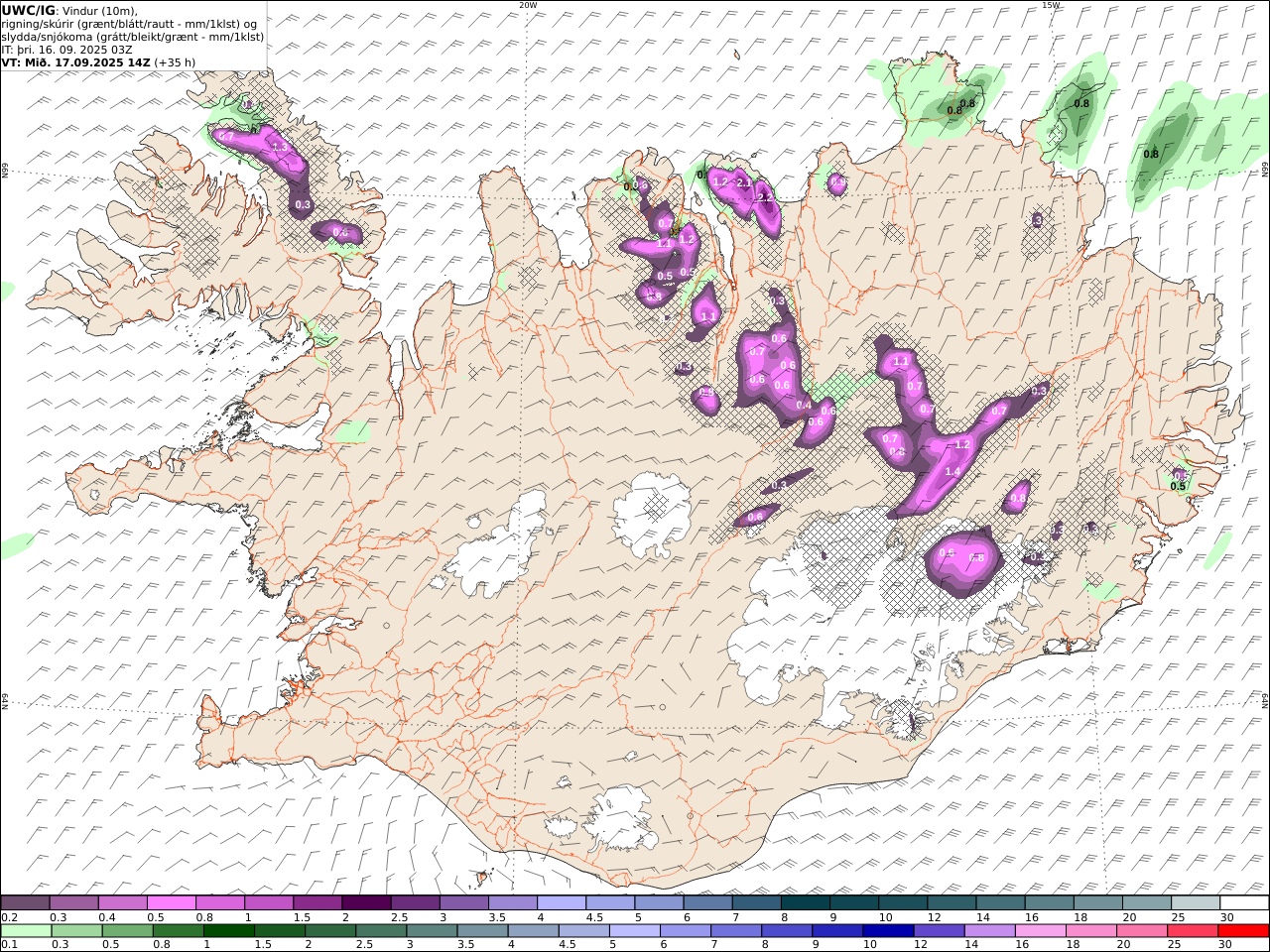Select the hot pink 20 swatch in the lower legend row
The image size is (1270, 952).
click(x=1141, y=931)
